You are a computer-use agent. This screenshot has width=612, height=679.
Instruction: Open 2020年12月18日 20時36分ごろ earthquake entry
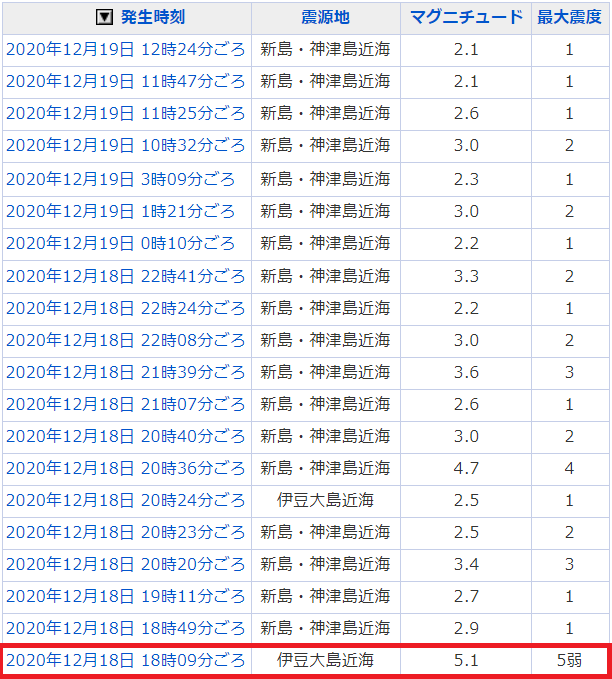point(126,468)
